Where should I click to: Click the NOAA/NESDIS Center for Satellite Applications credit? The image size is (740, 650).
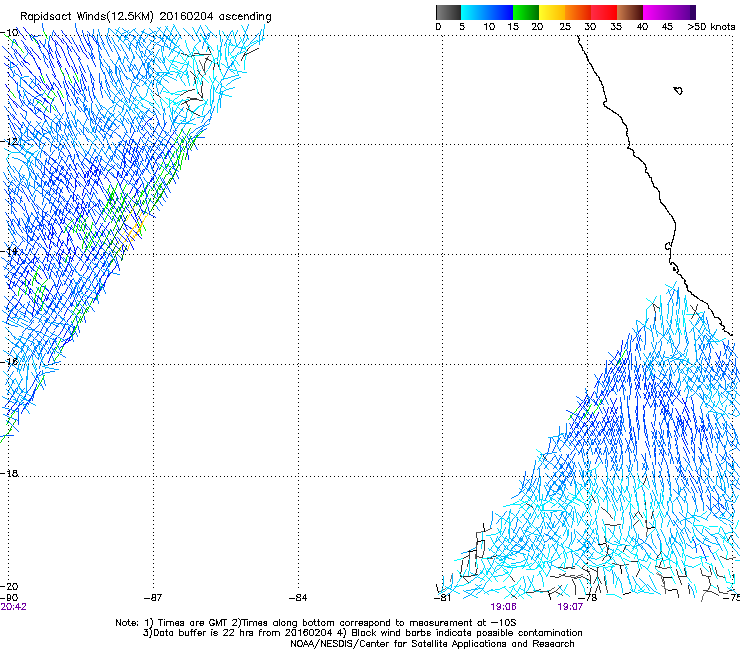432,644
